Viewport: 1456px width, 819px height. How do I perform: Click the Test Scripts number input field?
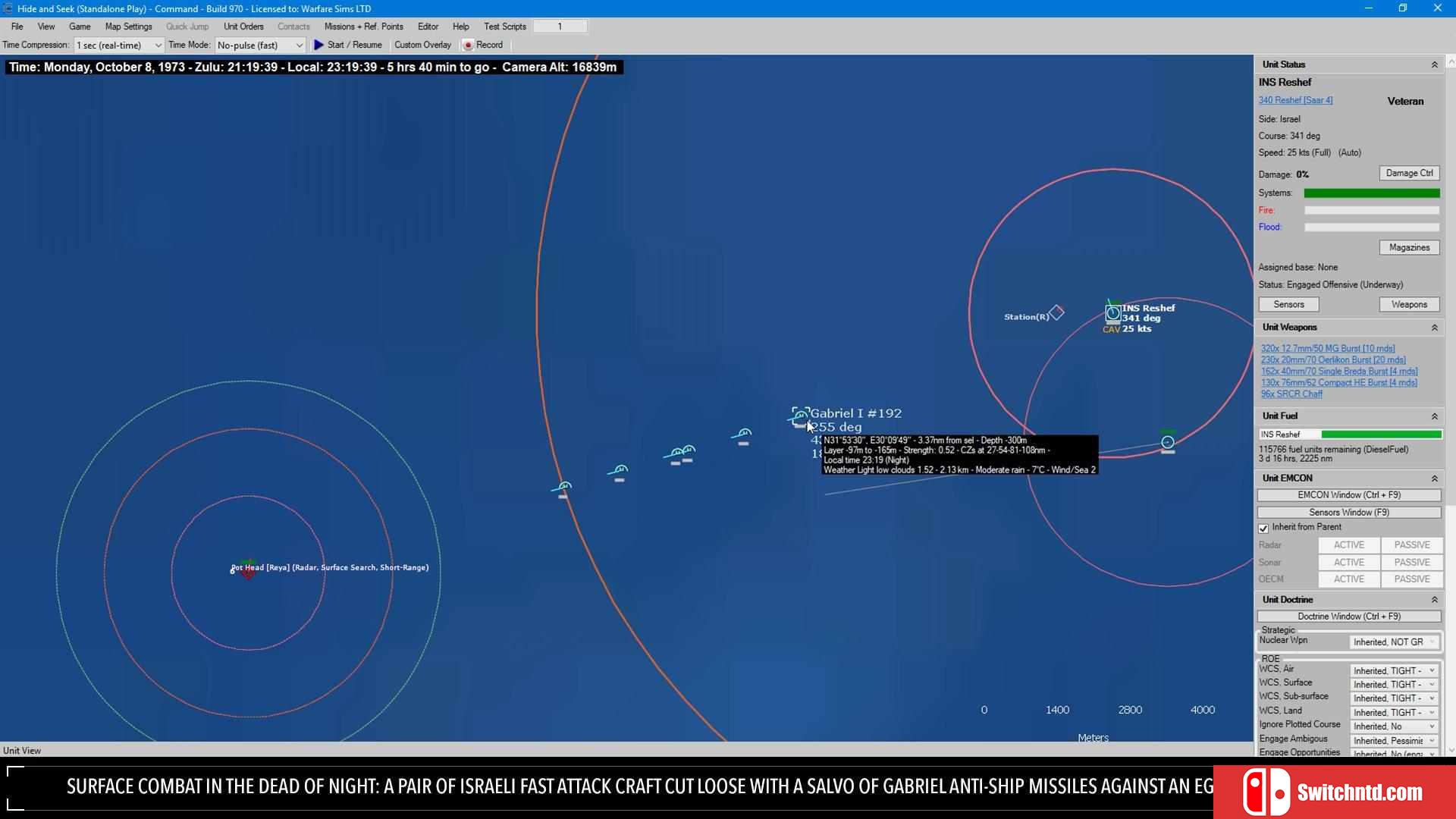[560, 27]
